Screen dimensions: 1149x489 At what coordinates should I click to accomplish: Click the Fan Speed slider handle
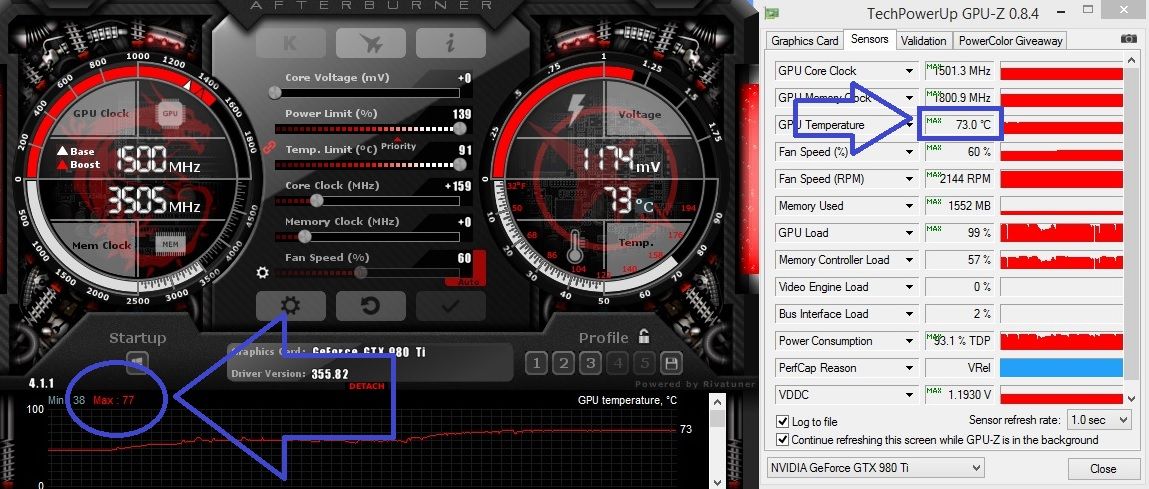pos(360,272)
